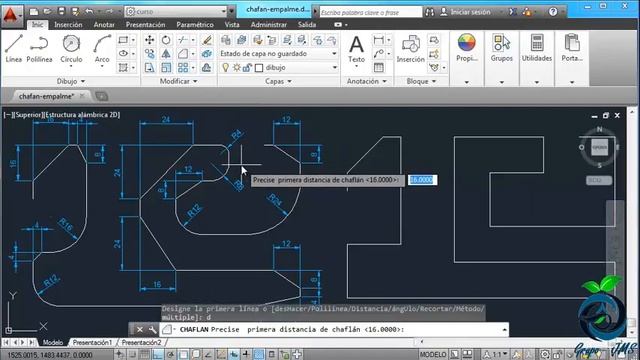Click the layer color swatch beside dibujo
The image size is (640, 360).
point(259,68)
